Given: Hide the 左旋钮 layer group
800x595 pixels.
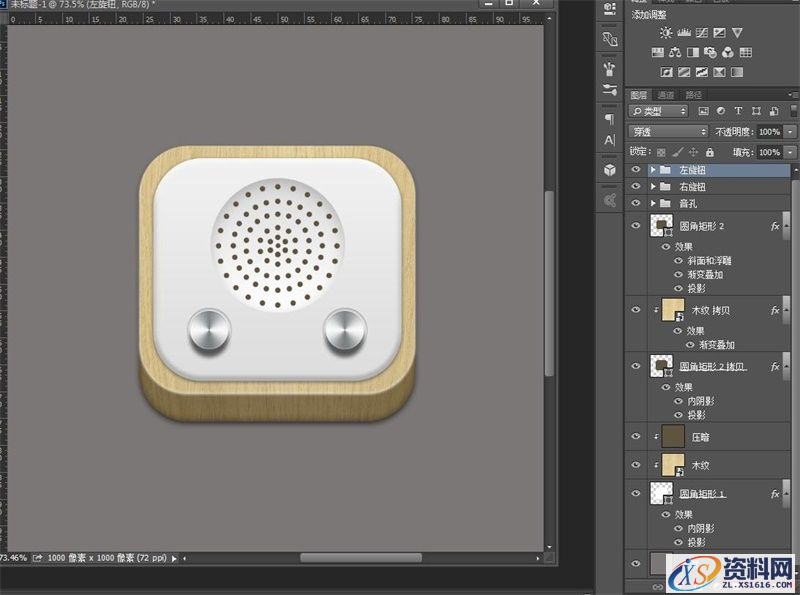Looking at the screenshot, I should [x=636, y=171].
